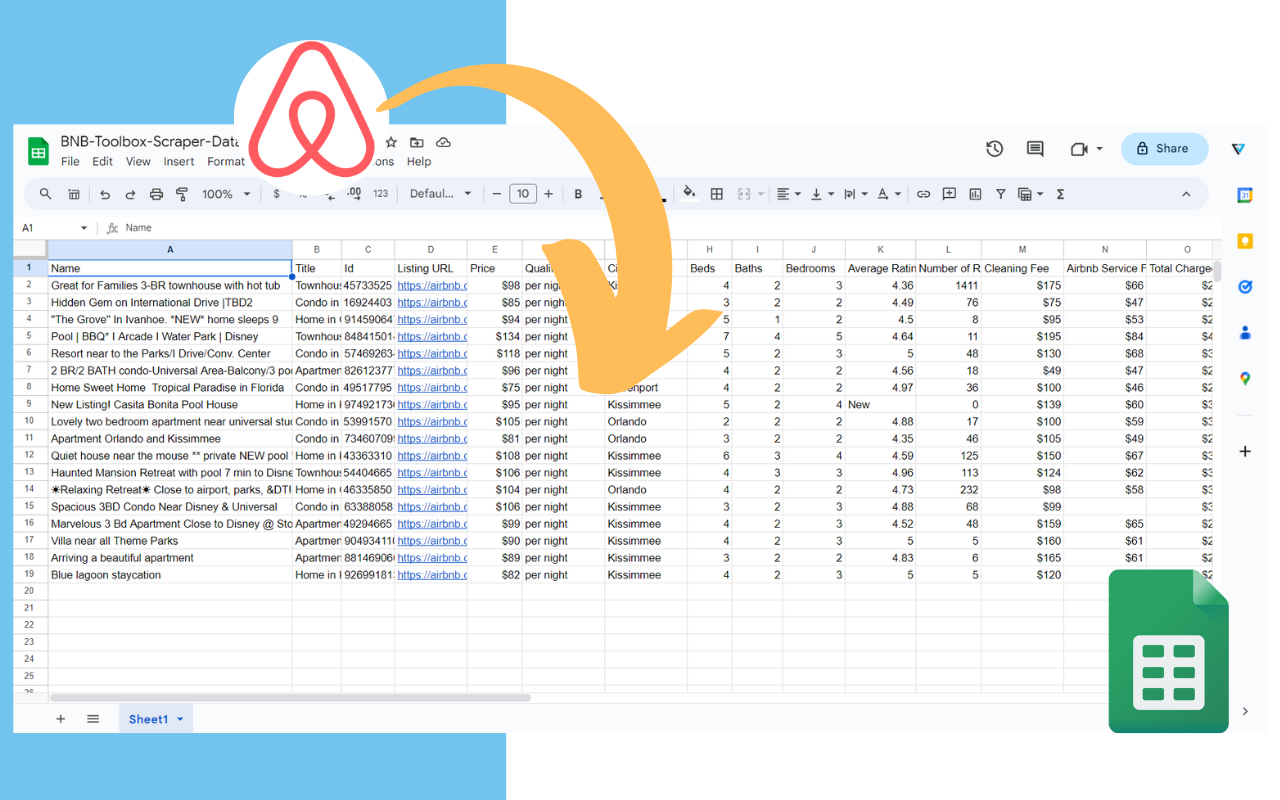Open Google Tasks in side panel

click(x=1245, y=287)
